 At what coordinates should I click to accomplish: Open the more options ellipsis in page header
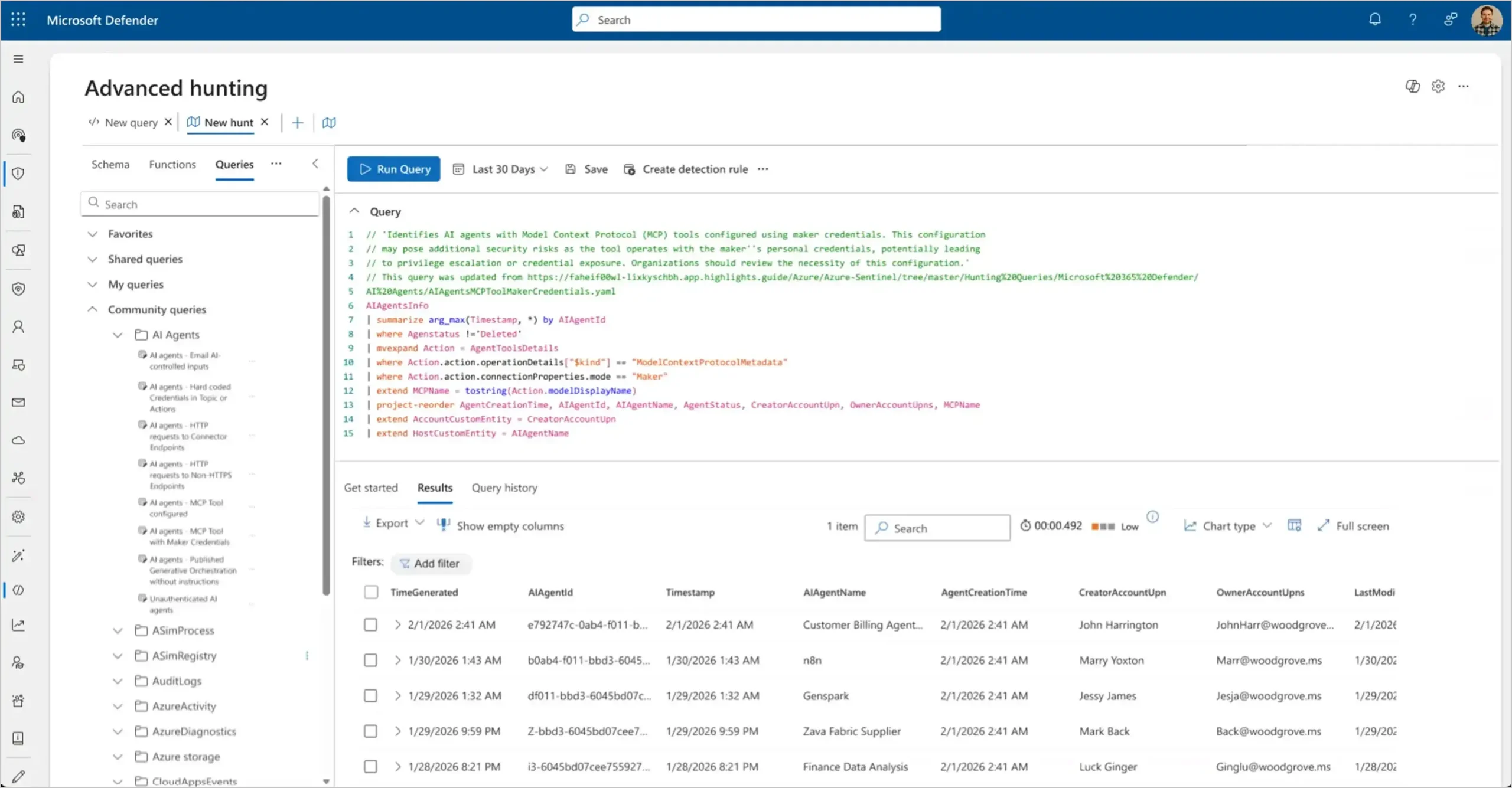[x=1464, y=86]
